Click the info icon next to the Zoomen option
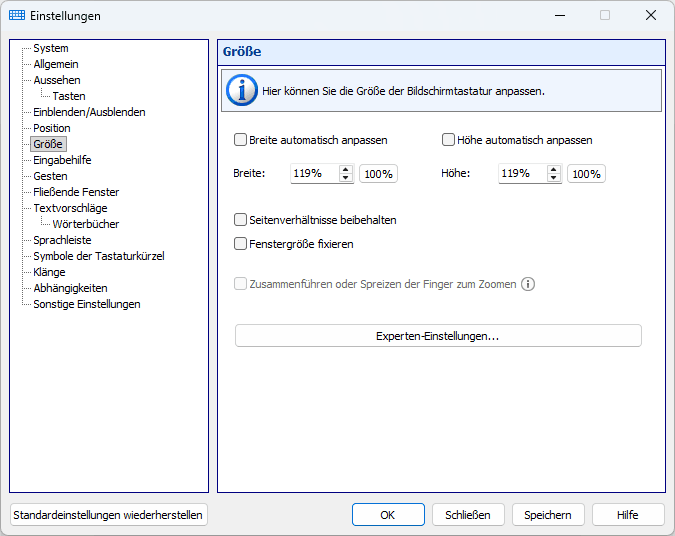 point(528,284)
